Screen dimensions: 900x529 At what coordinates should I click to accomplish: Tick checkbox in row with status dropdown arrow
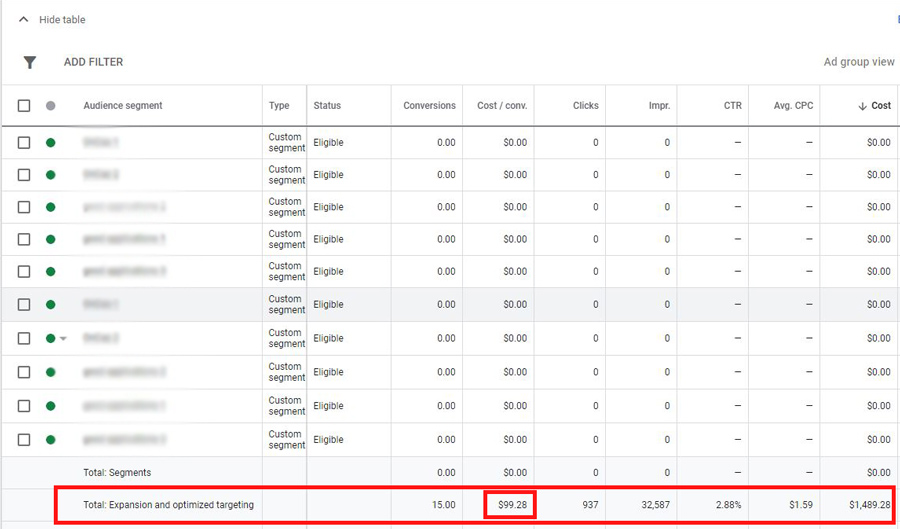[24, 339]
